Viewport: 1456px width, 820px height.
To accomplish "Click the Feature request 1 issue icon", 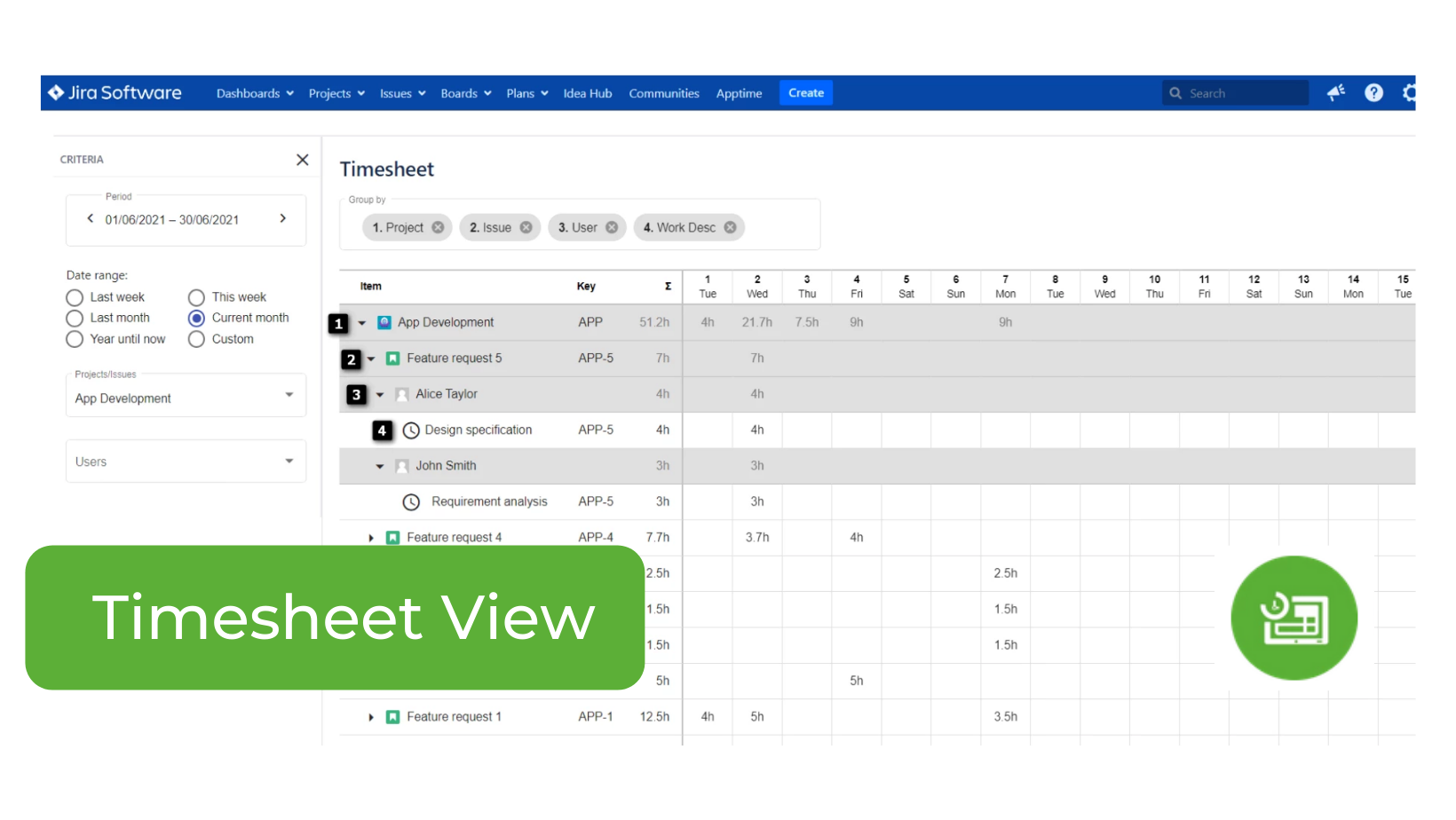I will (x=393, y=717).
